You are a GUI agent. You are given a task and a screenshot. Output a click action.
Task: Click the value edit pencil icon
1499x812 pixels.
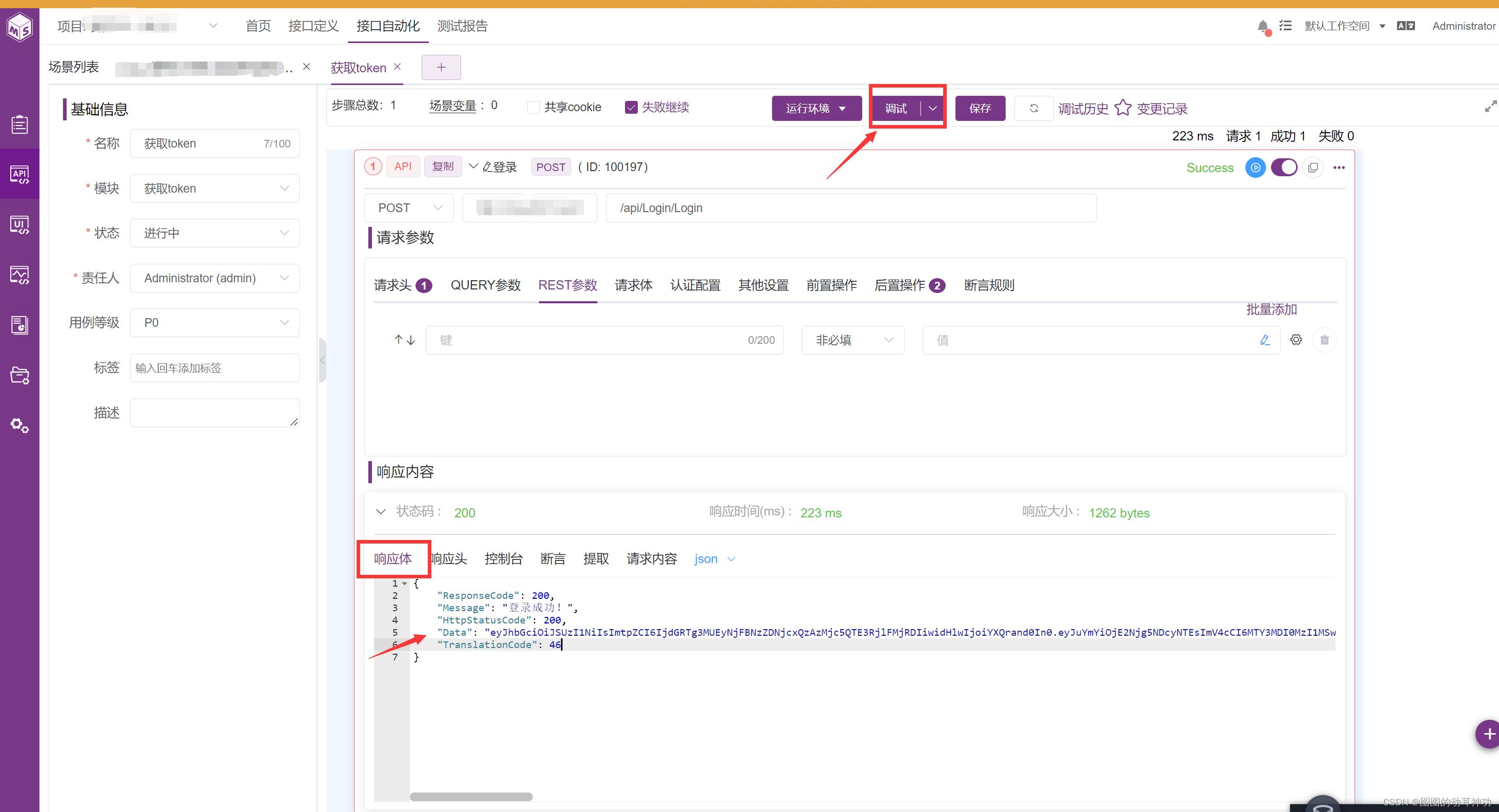tap(1264, 340)
